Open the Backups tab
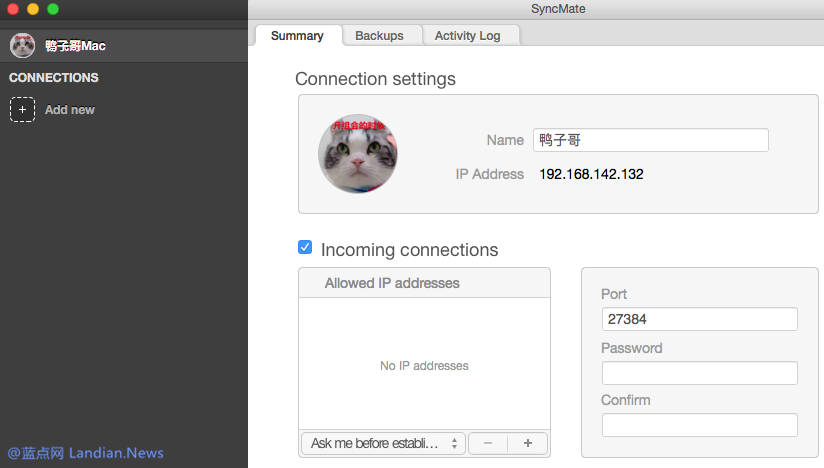This screenshot has height=468, width=824. (x=379, y=35)
